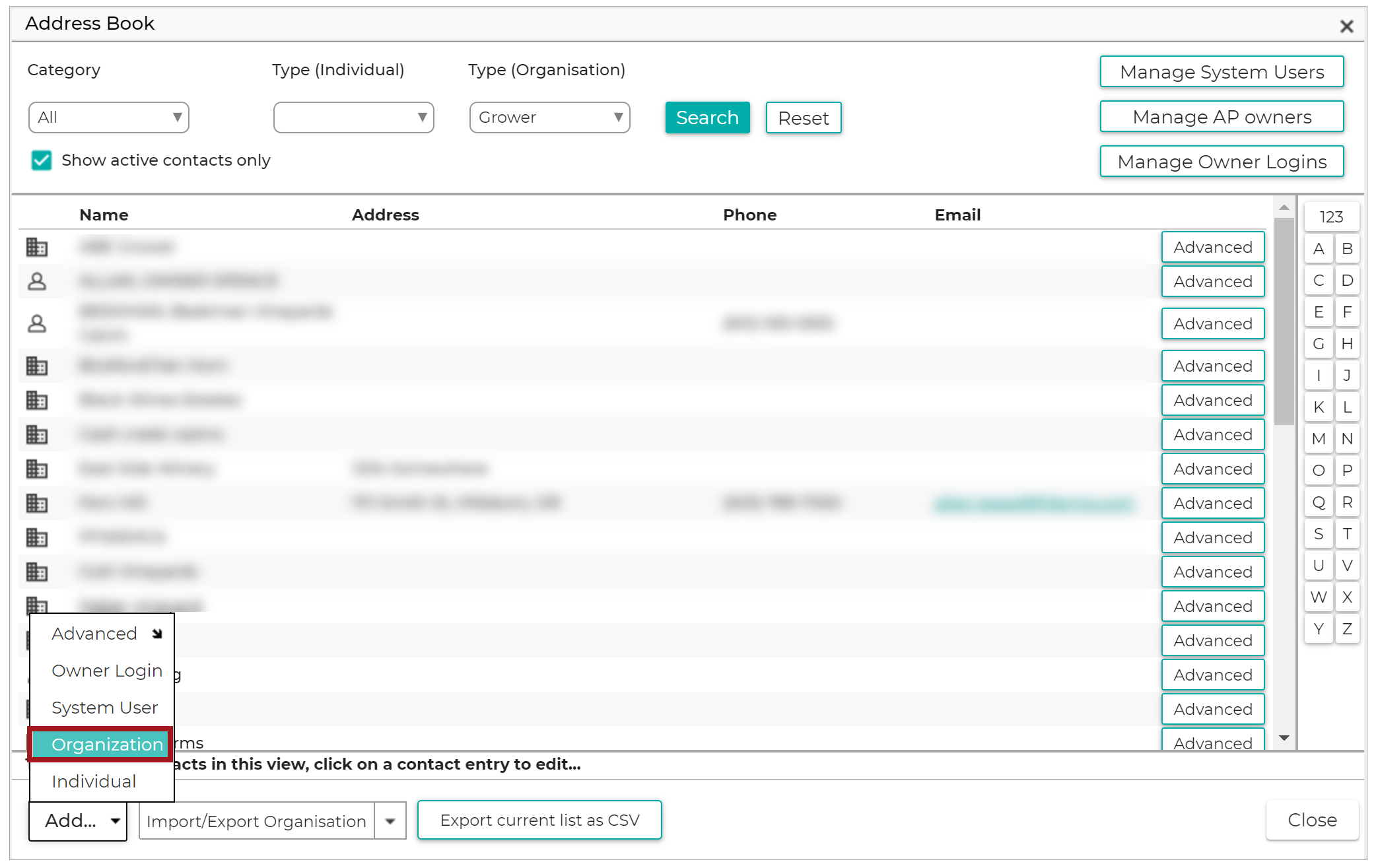Filter contacts by letter B
This screenshot has height=868, width=1378.
click(1347, 249)
